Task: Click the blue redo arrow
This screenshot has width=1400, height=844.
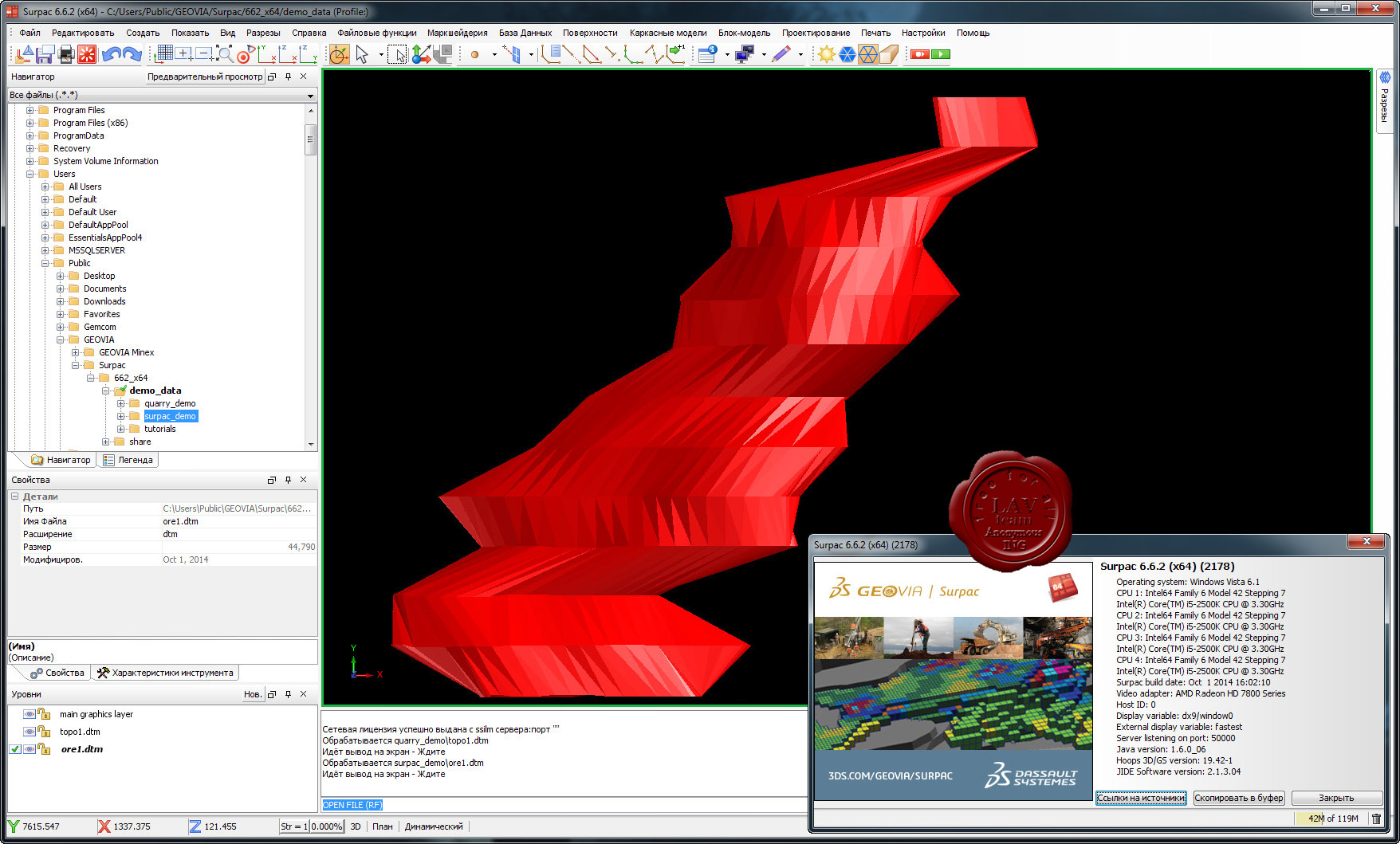Action: 132,54
